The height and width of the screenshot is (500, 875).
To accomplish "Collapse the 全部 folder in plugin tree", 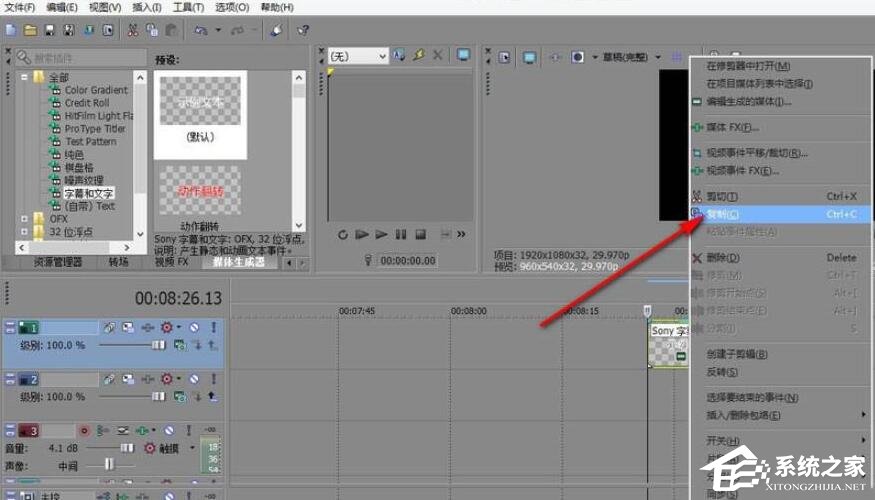I will pos(25,77).
